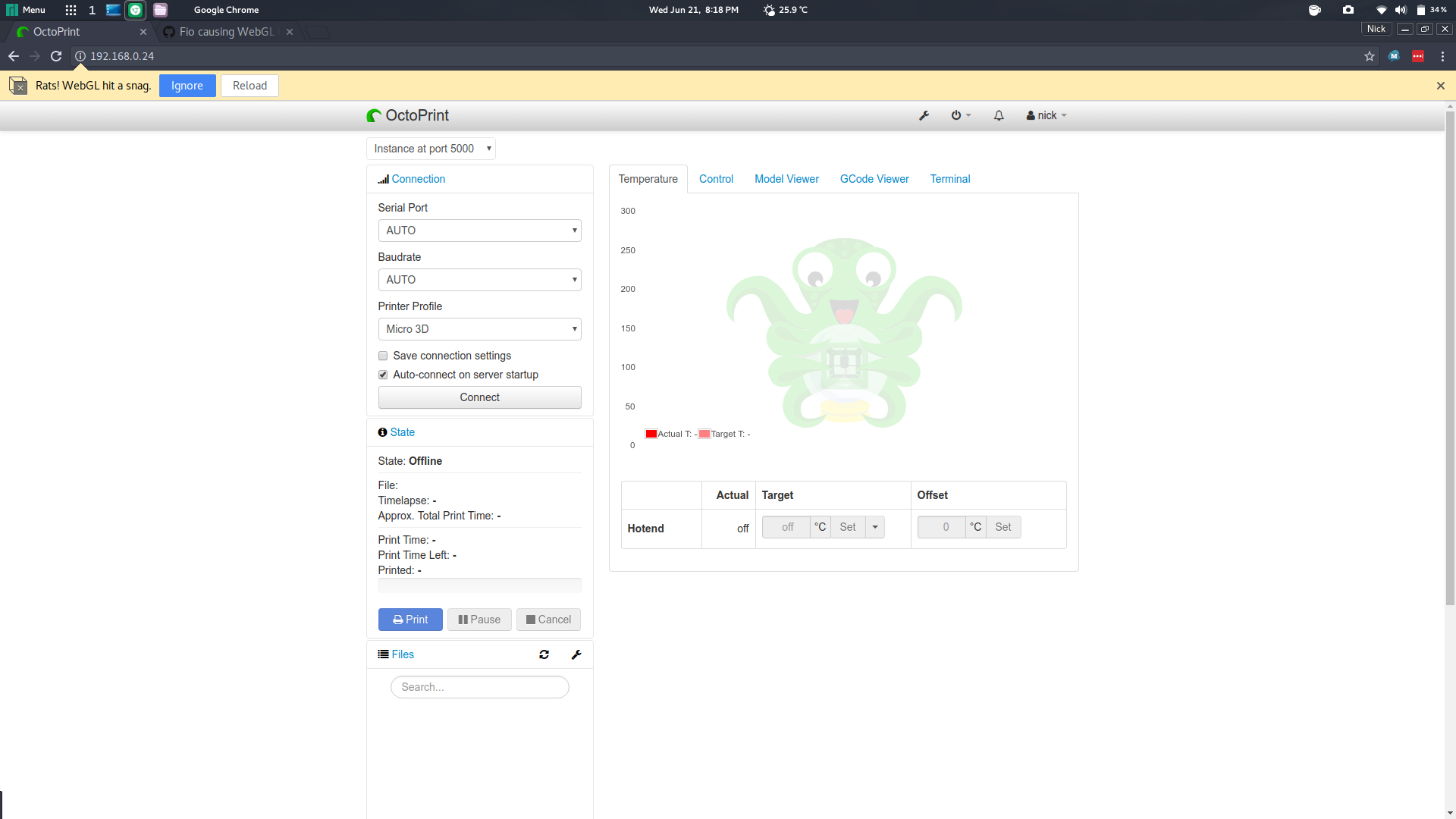The image size is (1456, 819).
Task: Click Reload on the WebGL banner
Action: pyautogui.click(x=249, y=85)
